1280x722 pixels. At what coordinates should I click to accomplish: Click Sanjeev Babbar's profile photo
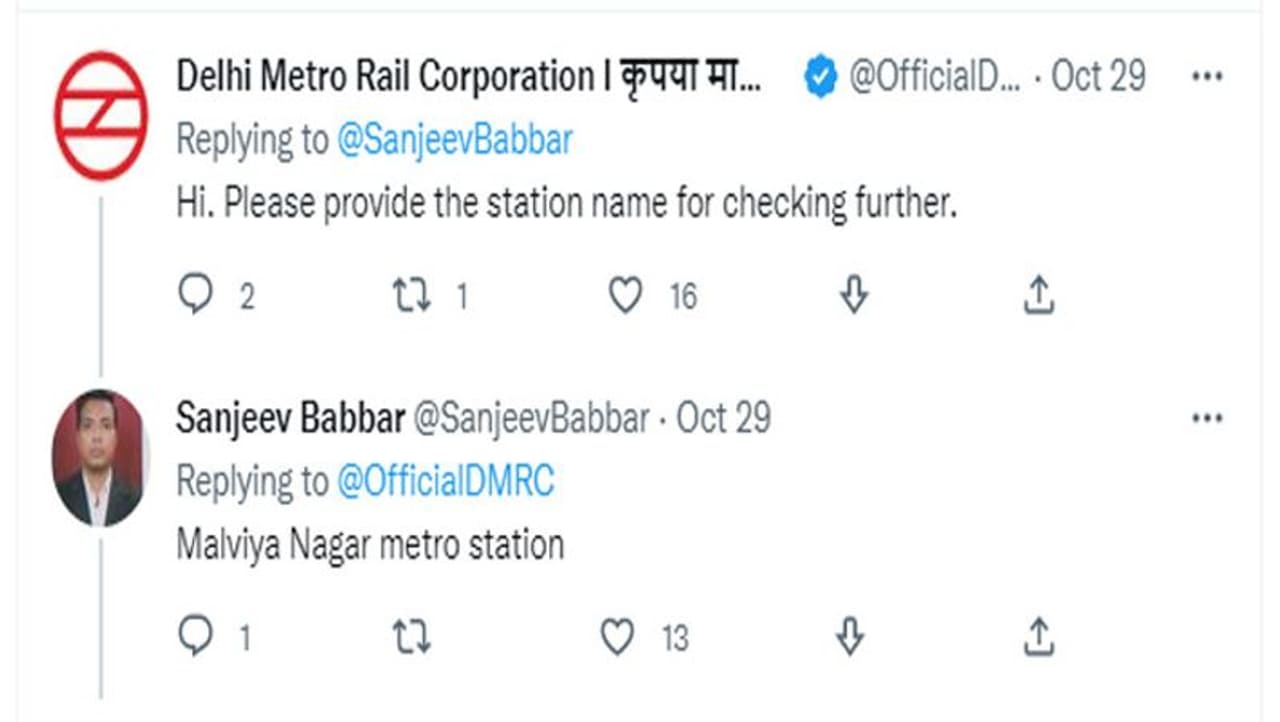coord(98,457)
